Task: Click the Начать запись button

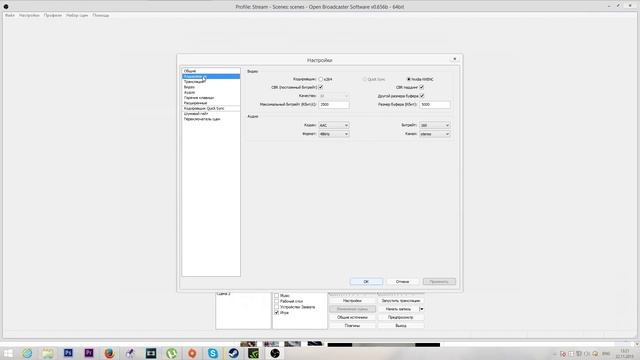Action: (398, 309)
